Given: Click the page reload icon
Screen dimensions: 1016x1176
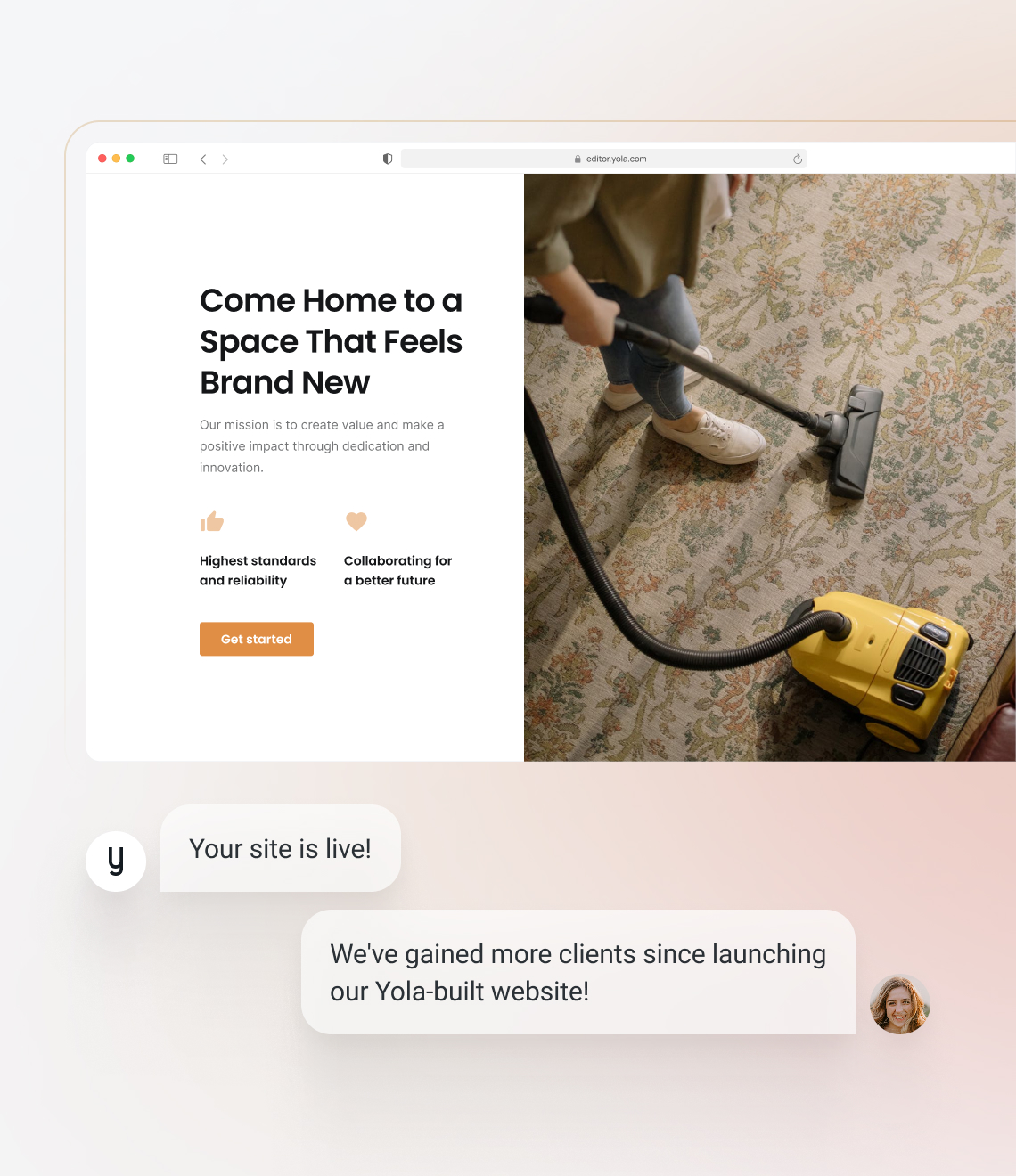Looking at the screenshot, I should click(x=796, y=159).
